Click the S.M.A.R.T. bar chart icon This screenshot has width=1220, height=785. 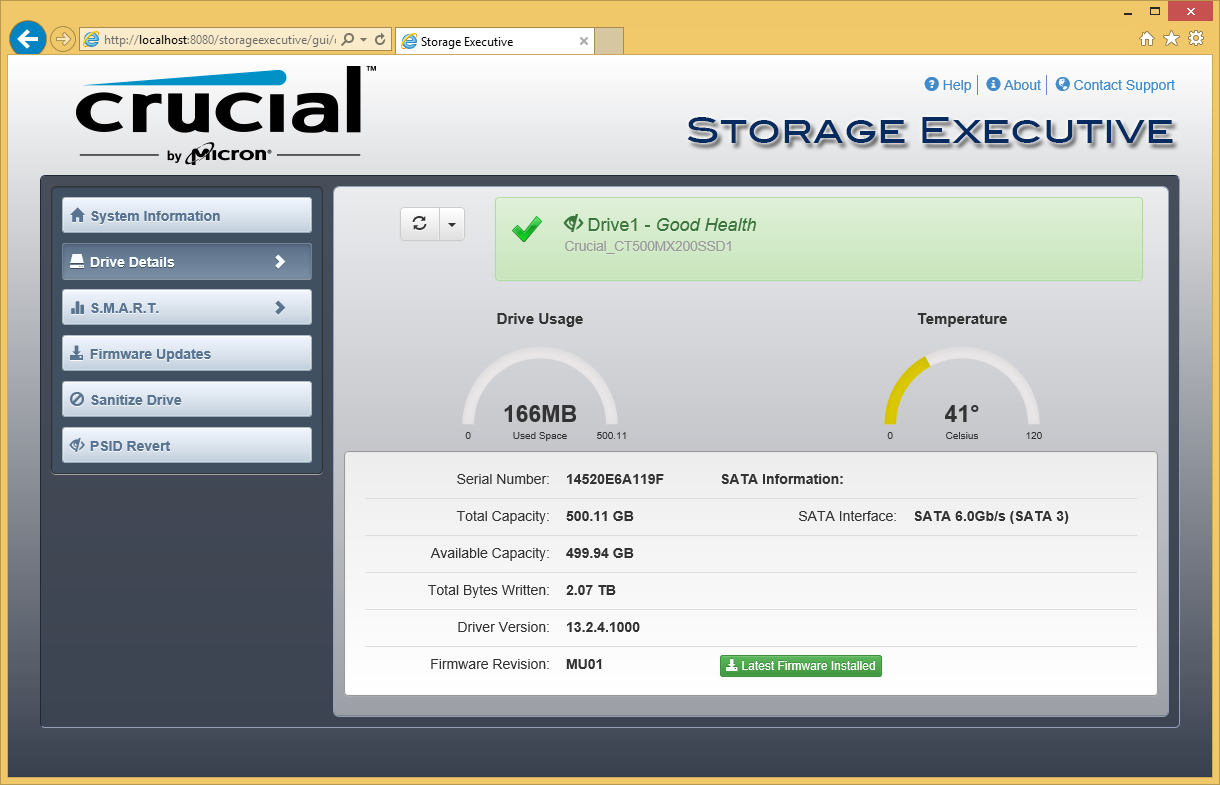[x=77, y=307]
